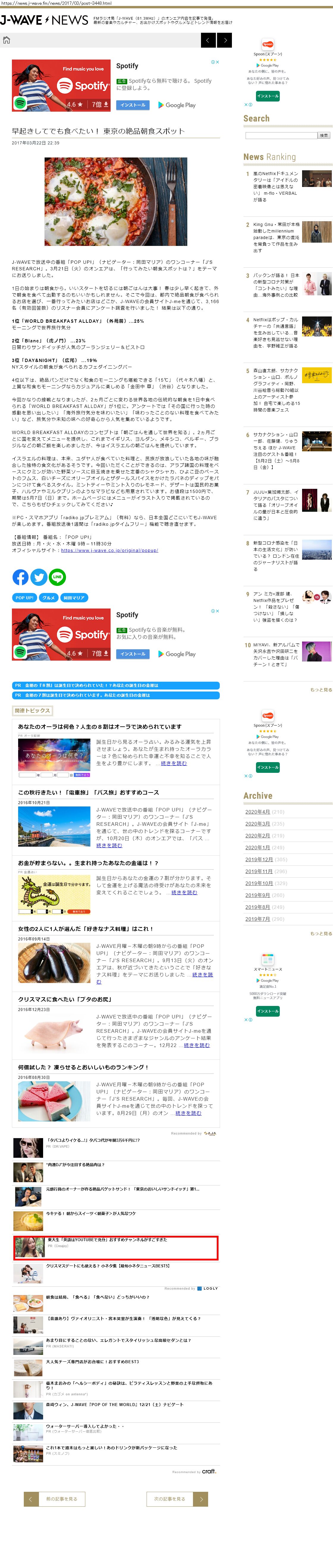Share the article on Twitter
The width and height of the screenshot is (333, 1568).
[x=39, y=576]
